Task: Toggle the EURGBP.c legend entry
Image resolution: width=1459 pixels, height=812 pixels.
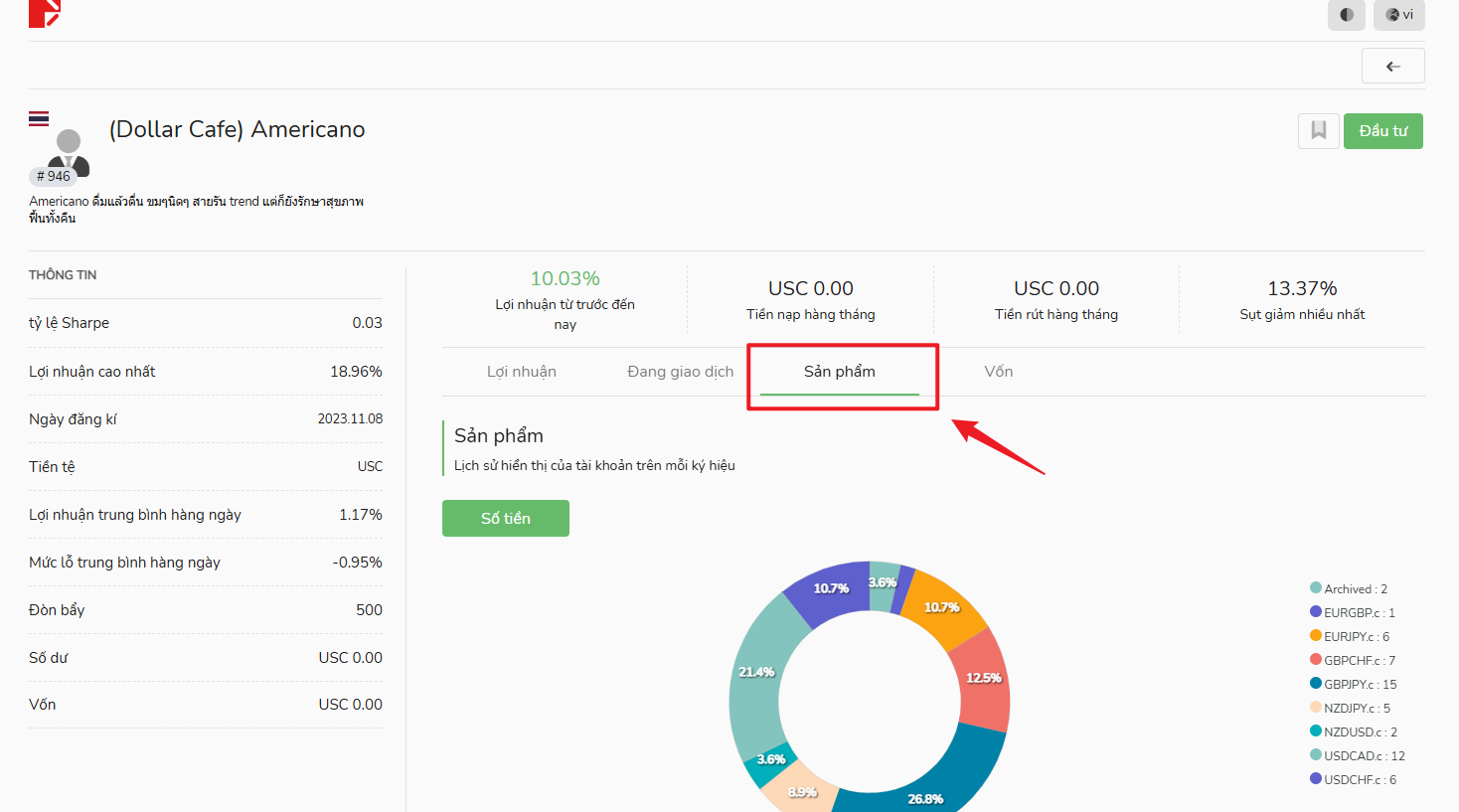Action: coord(1353,612)
